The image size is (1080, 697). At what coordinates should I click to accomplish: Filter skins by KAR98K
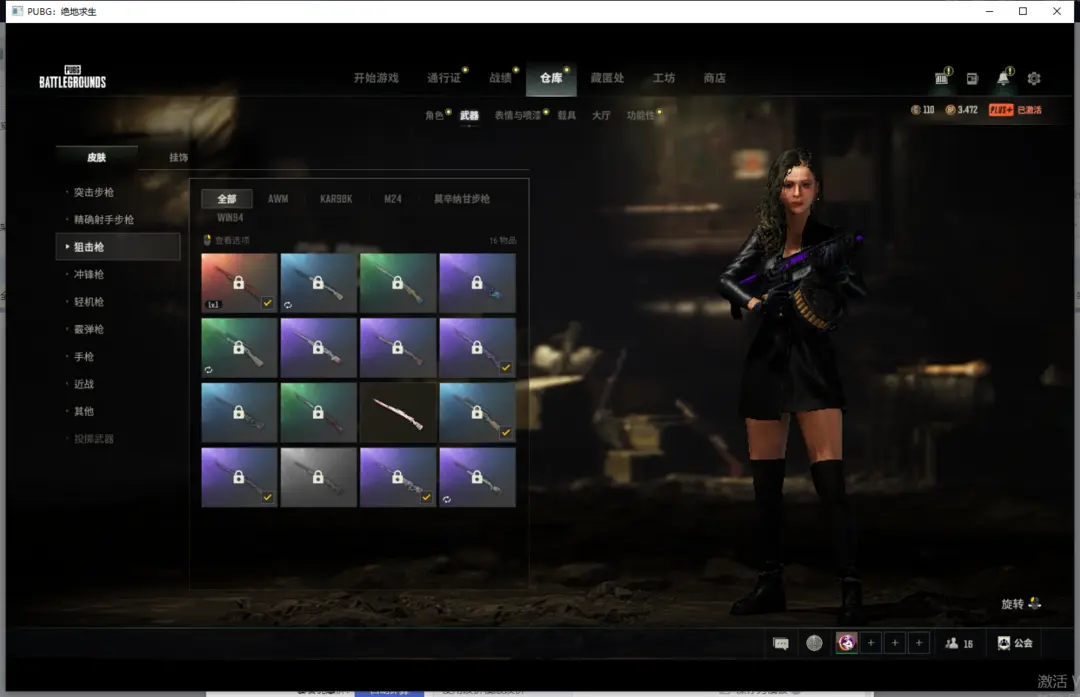(336, 198)
